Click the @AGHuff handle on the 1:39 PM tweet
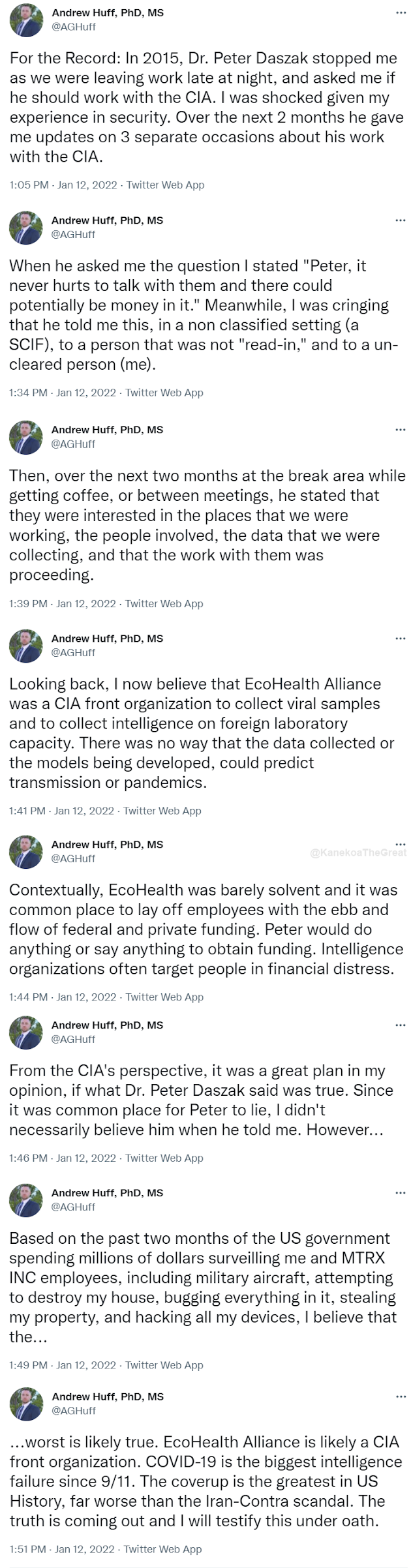The image size is (411, 1568). [x=73, y=444]
